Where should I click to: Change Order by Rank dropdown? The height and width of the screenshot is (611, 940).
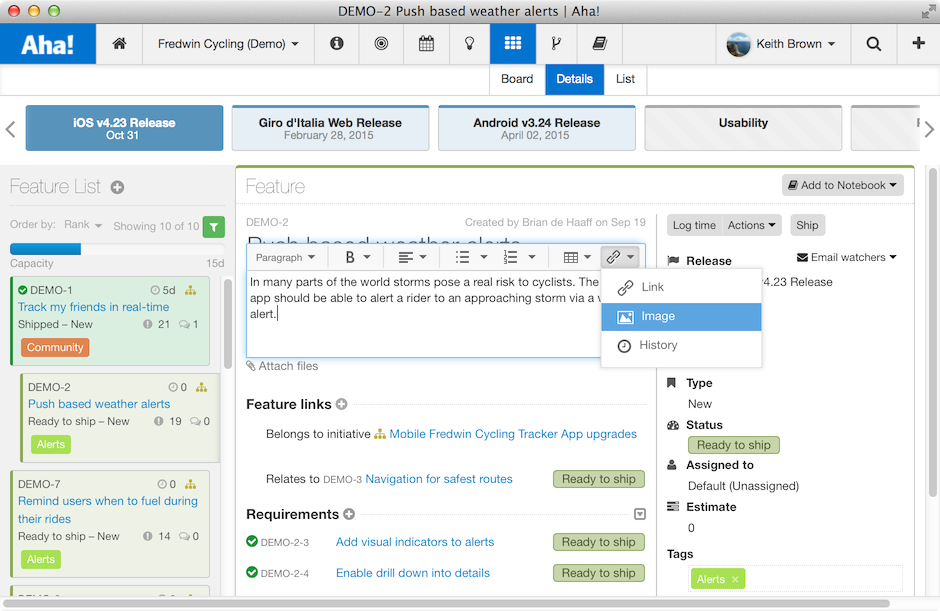point(83,224)
